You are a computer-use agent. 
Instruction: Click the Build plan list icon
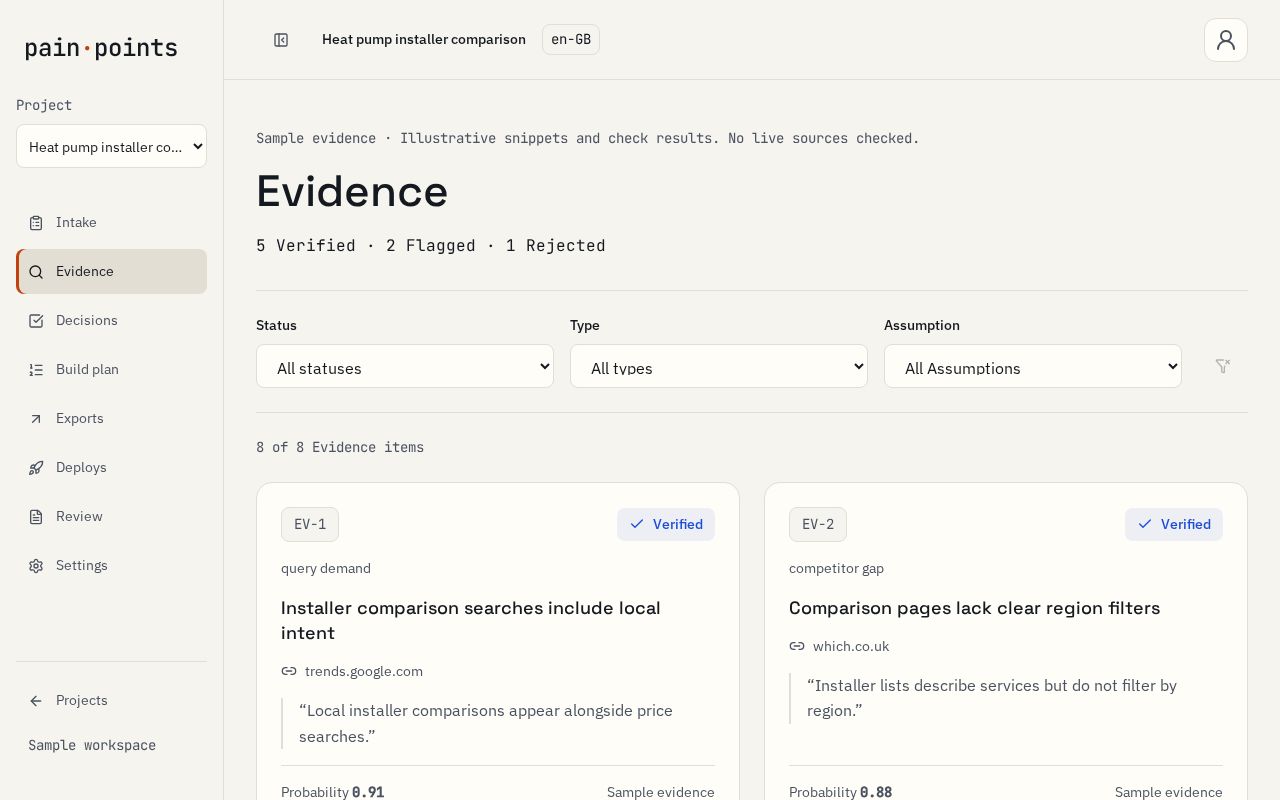coord(36,370)
